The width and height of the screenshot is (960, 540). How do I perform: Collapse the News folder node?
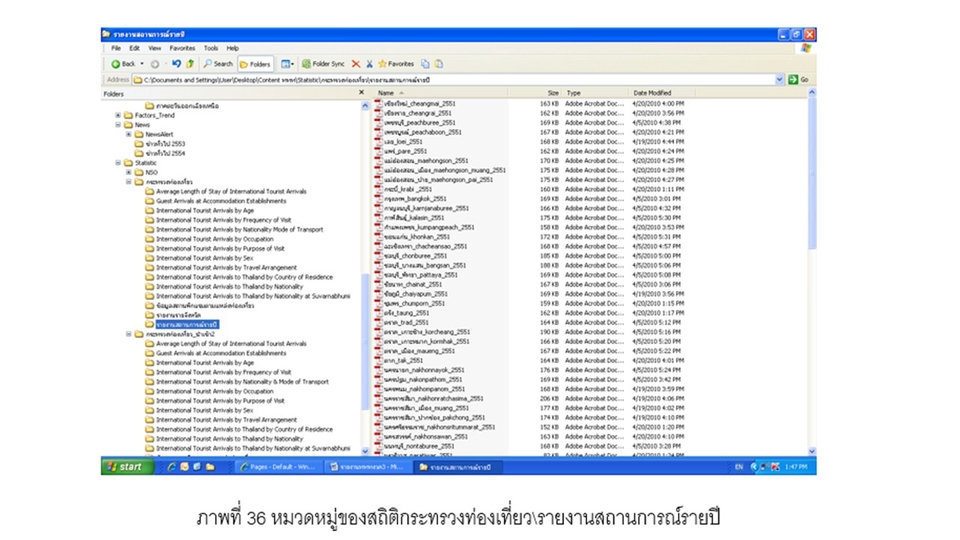click(x=118, y=125)
